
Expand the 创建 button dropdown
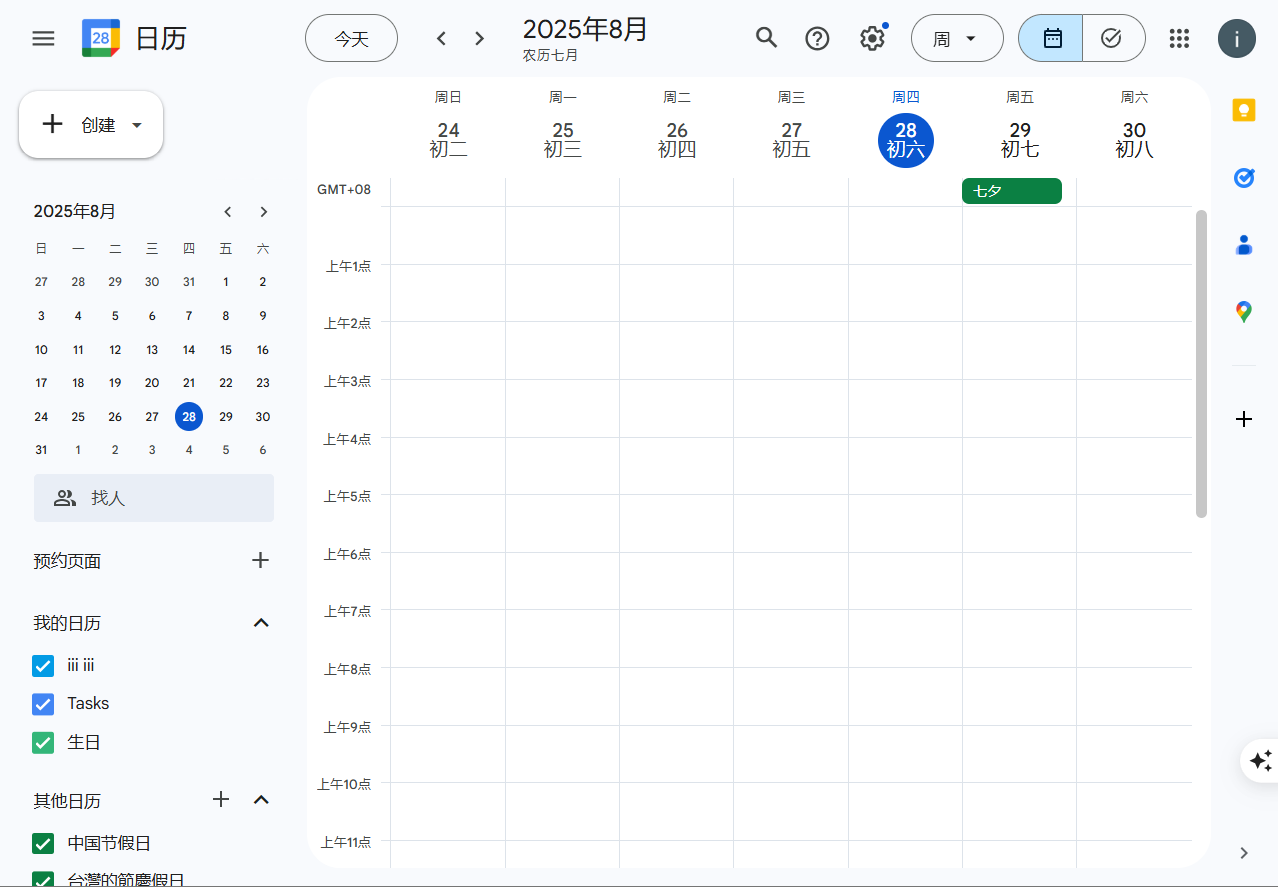tap(137, 125)
